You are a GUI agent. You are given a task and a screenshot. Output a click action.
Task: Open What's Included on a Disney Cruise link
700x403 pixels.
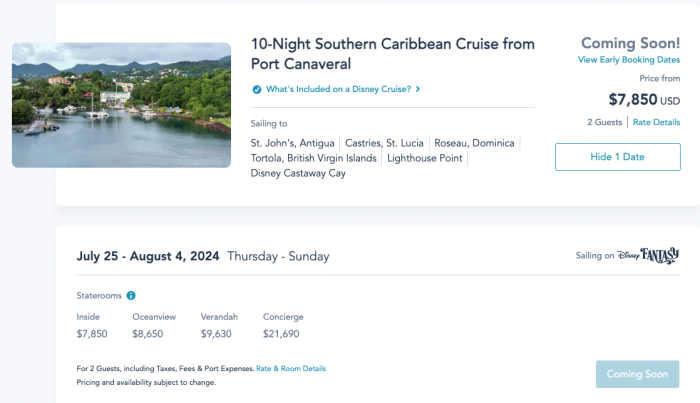(338, 89)
